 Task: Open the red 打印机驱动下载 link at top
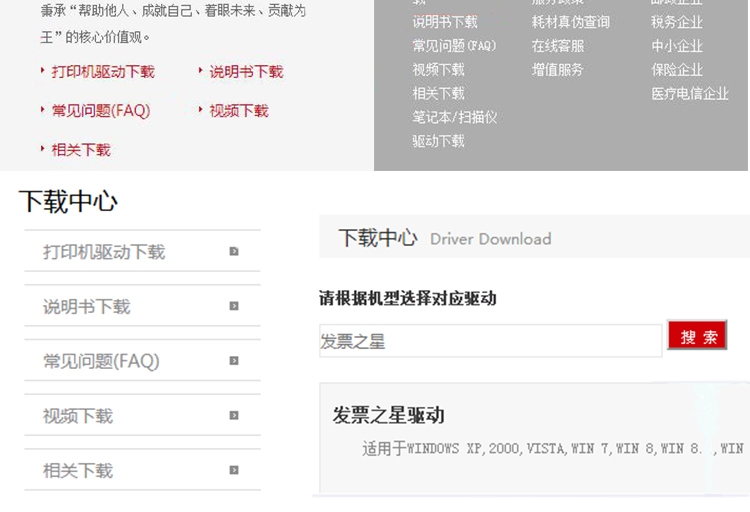pyautogui.click(x=103, y=72)
